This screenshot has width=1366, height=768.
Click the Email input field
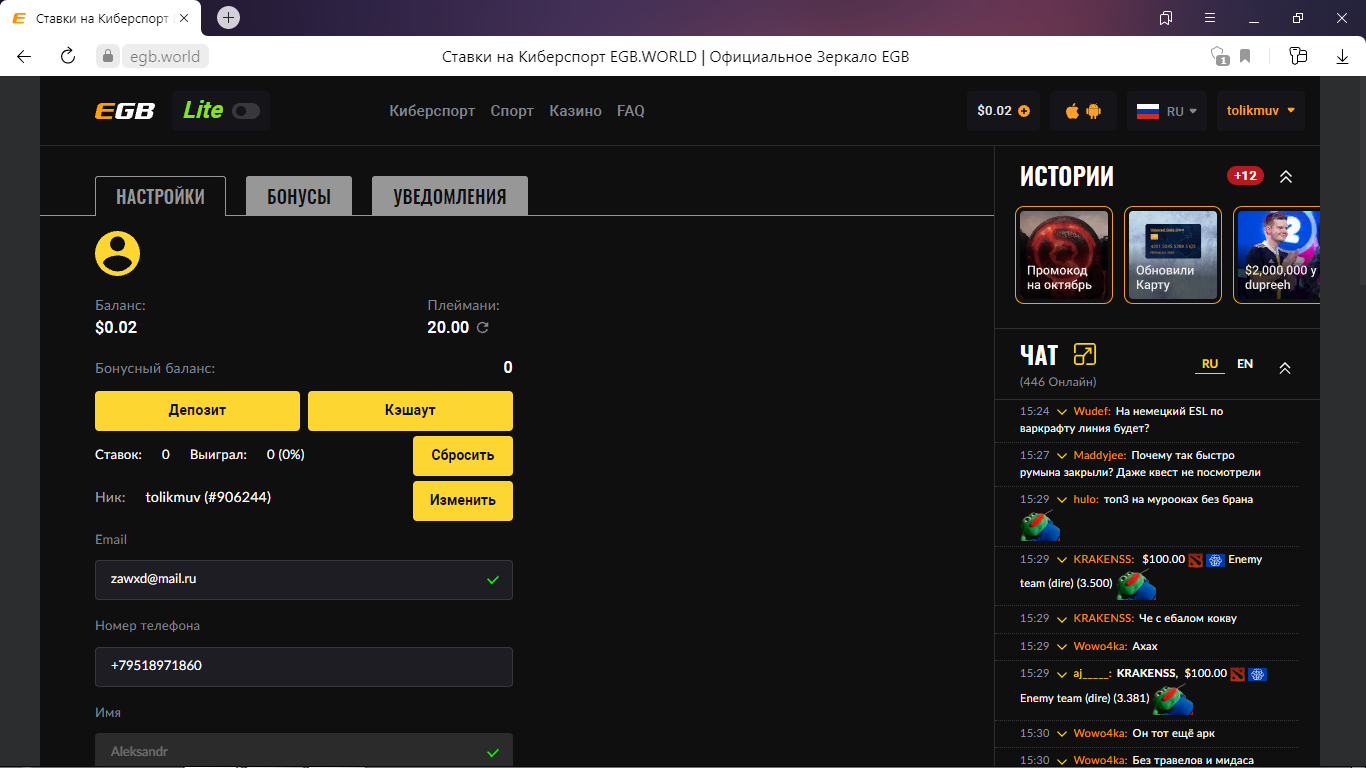tap(304, 579)
